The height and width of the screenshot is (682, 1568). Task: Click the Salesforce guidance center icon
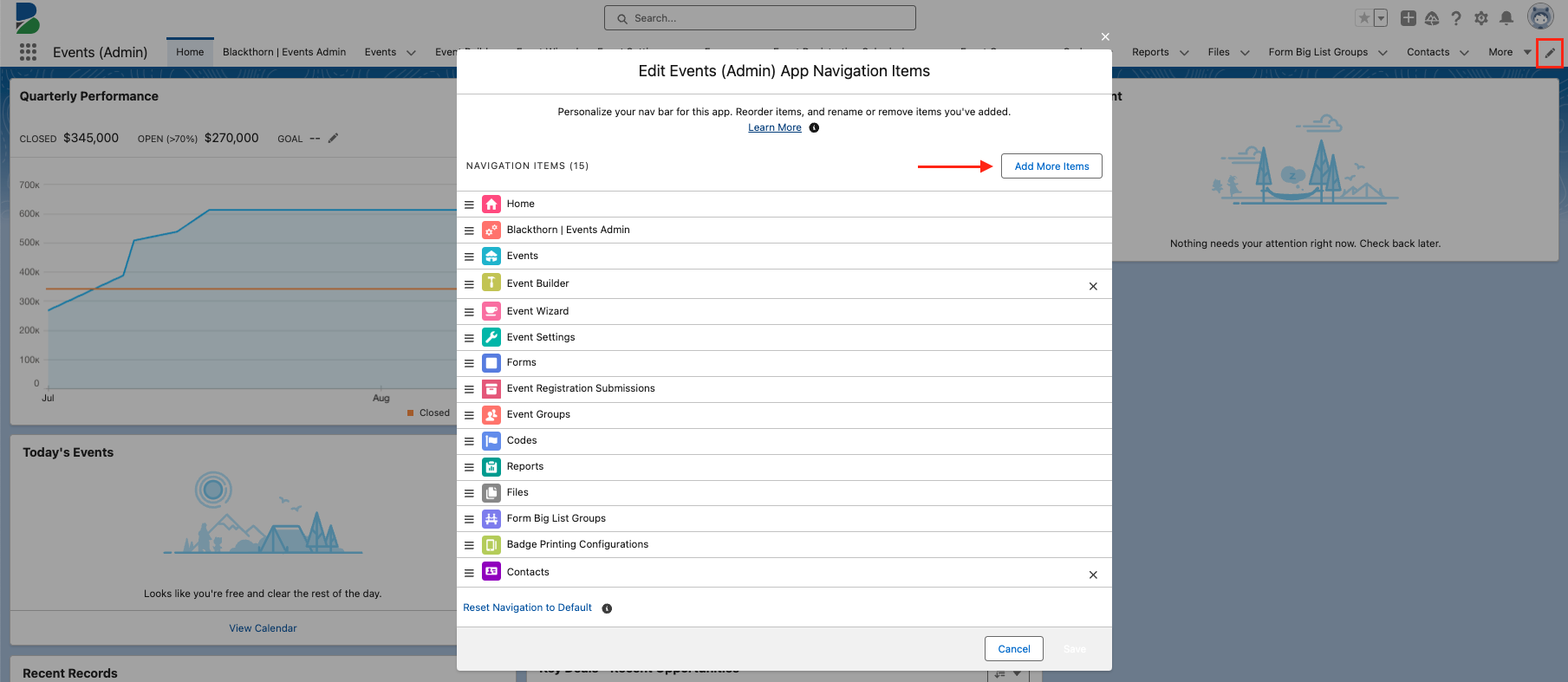(x=1432, y=18)
